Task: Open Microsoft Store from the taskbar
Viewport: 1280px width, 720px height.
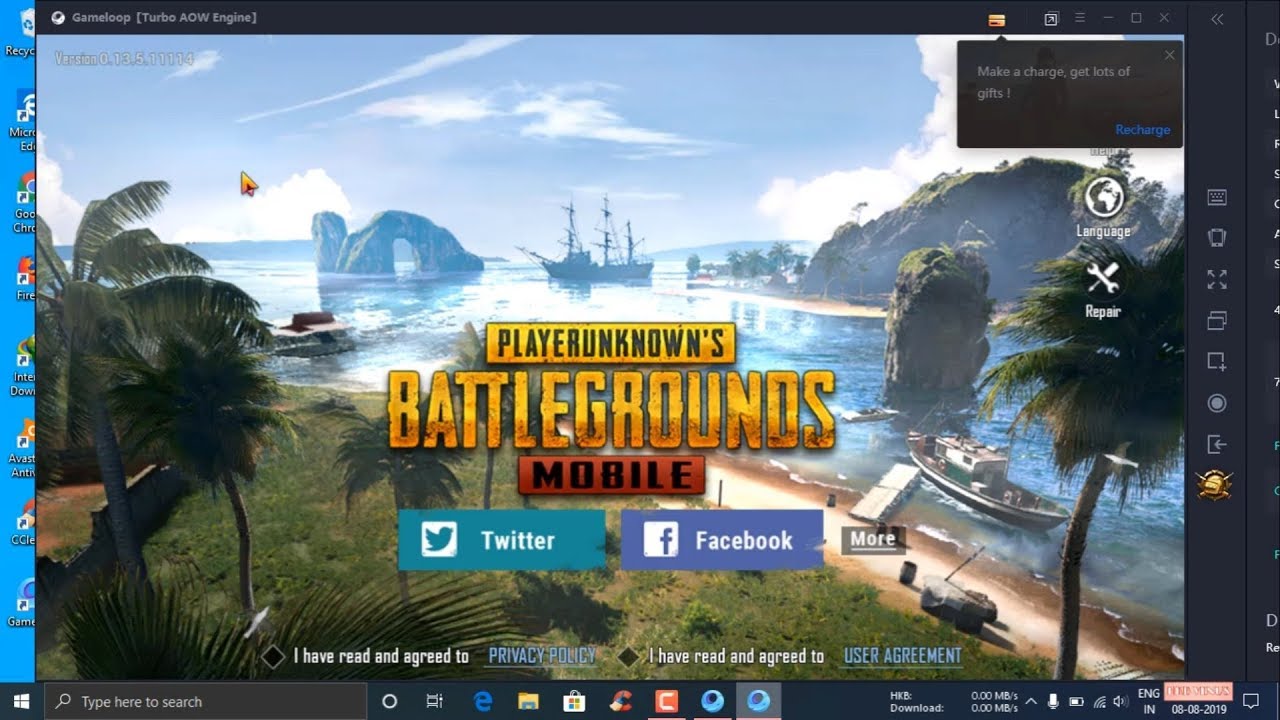Action: [575, 701]
